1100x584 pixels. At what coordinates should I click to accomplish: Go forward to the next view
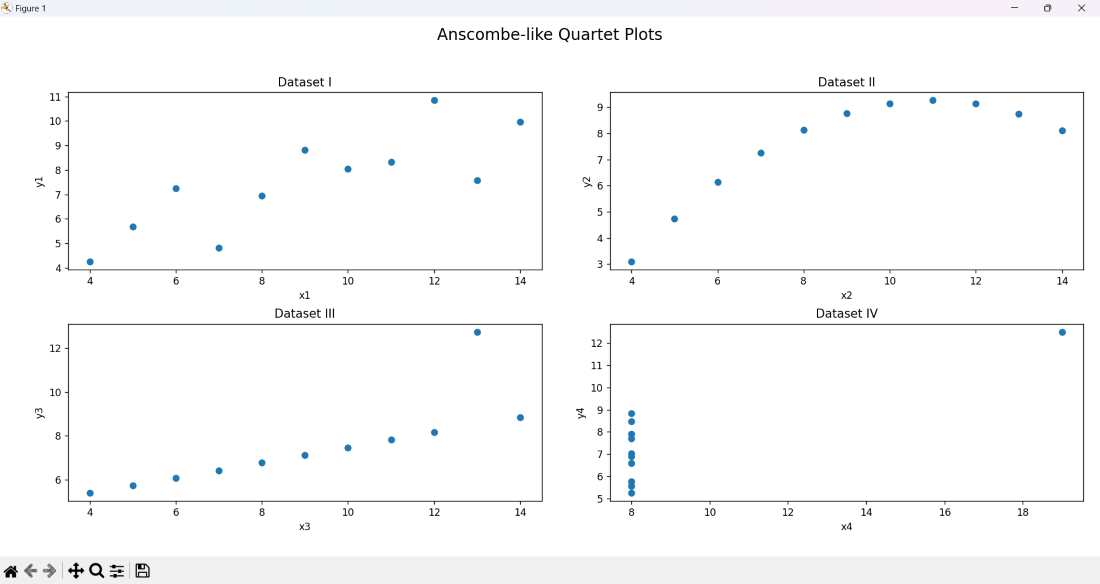click(x=49, y=571)
